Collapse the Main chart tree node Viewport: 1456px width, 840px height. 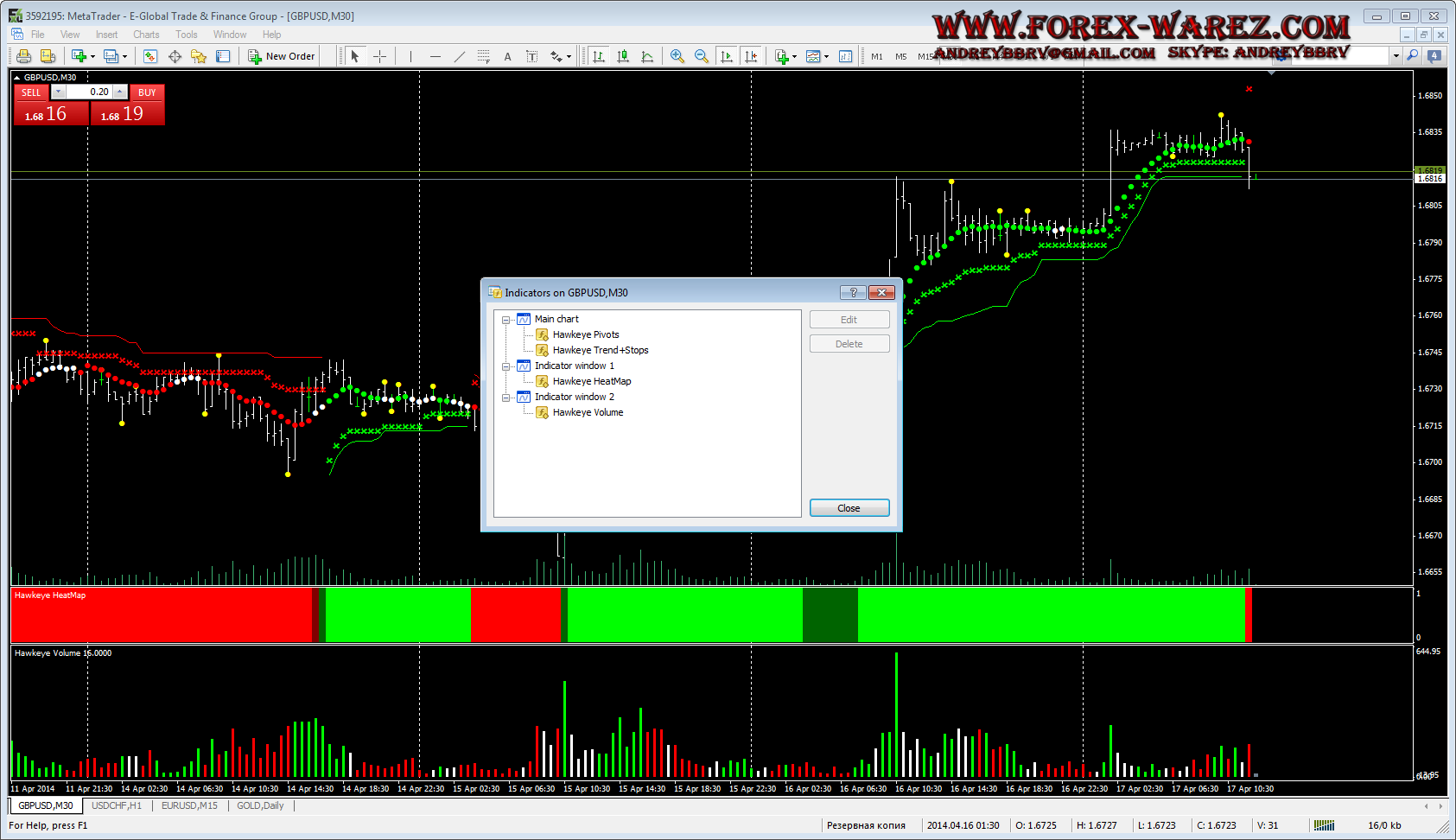[x=506, y=320]
